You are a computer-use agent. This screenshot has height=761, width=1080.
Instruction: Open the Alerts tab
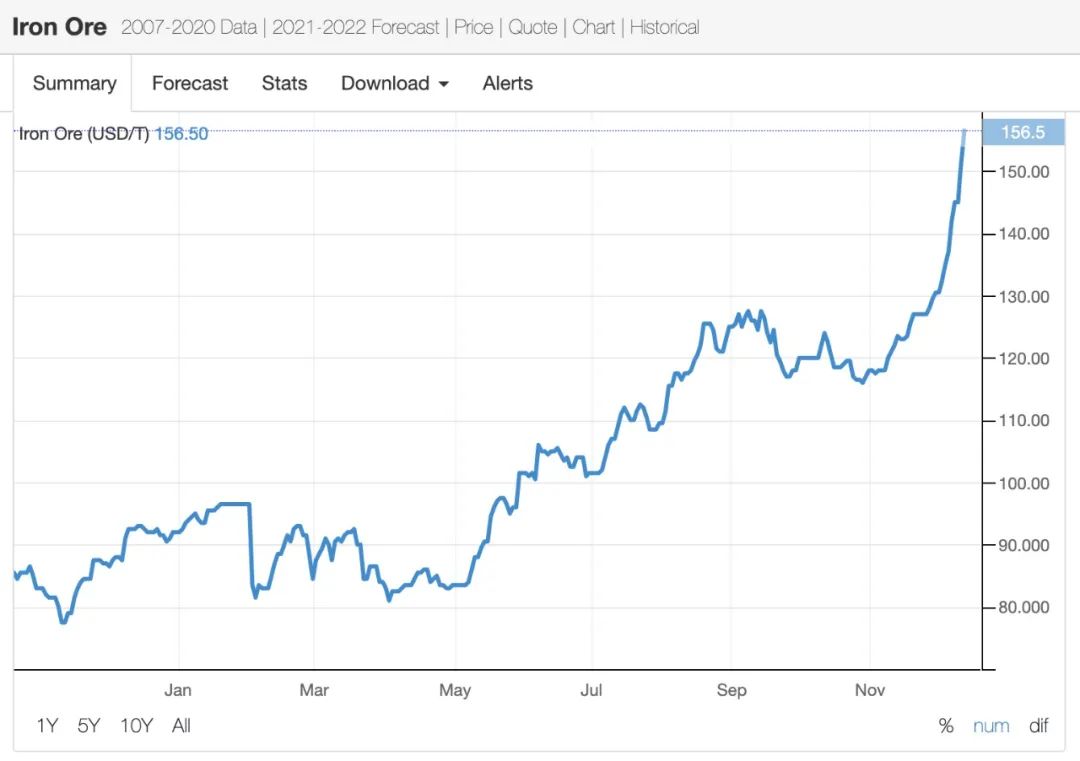coord(508,83)
